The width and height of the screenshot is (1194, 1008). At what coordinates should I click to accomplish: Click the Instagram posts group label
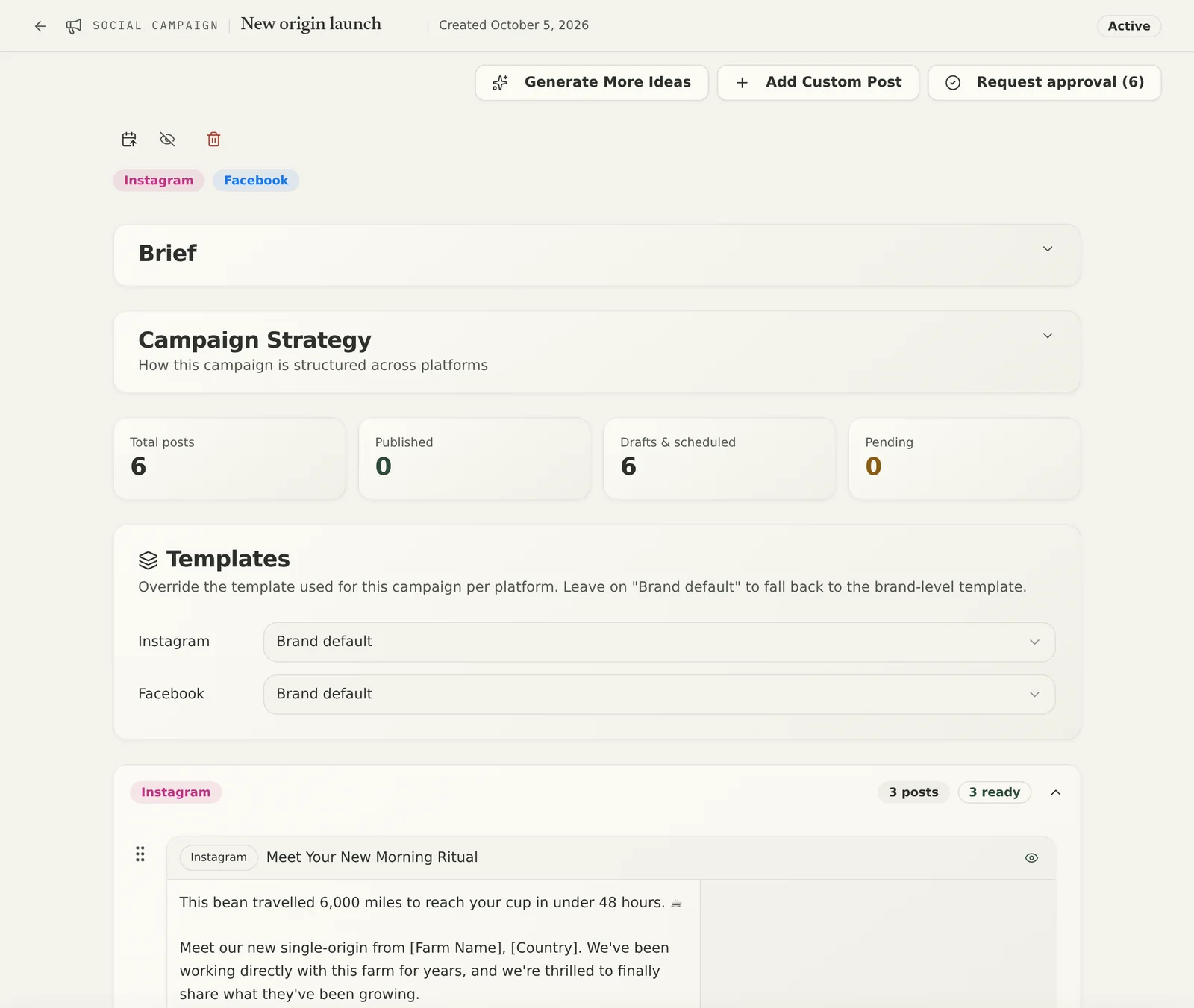[175, 792]
